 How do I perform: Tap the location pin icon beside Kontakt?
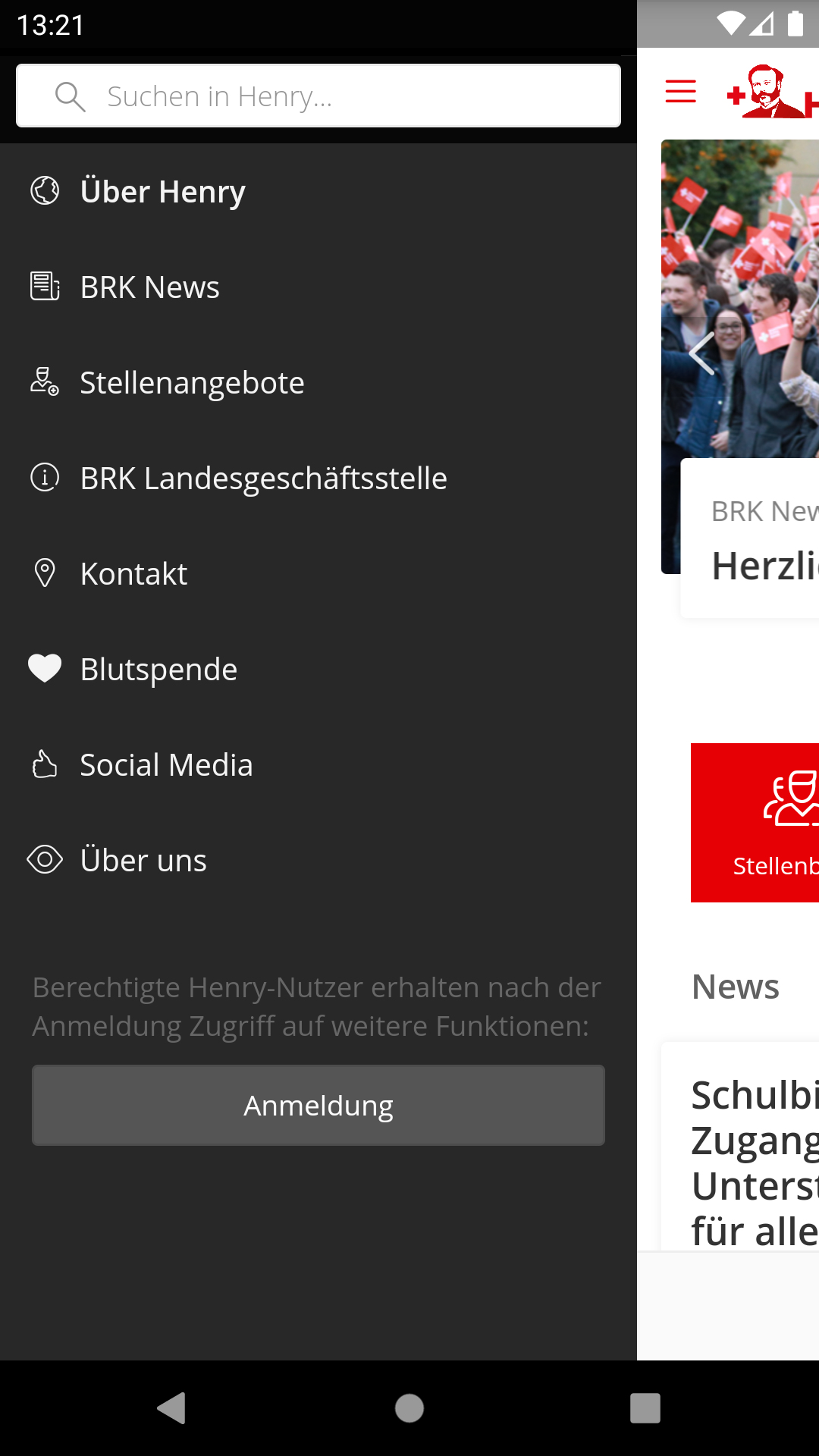[x=45, y=573]
